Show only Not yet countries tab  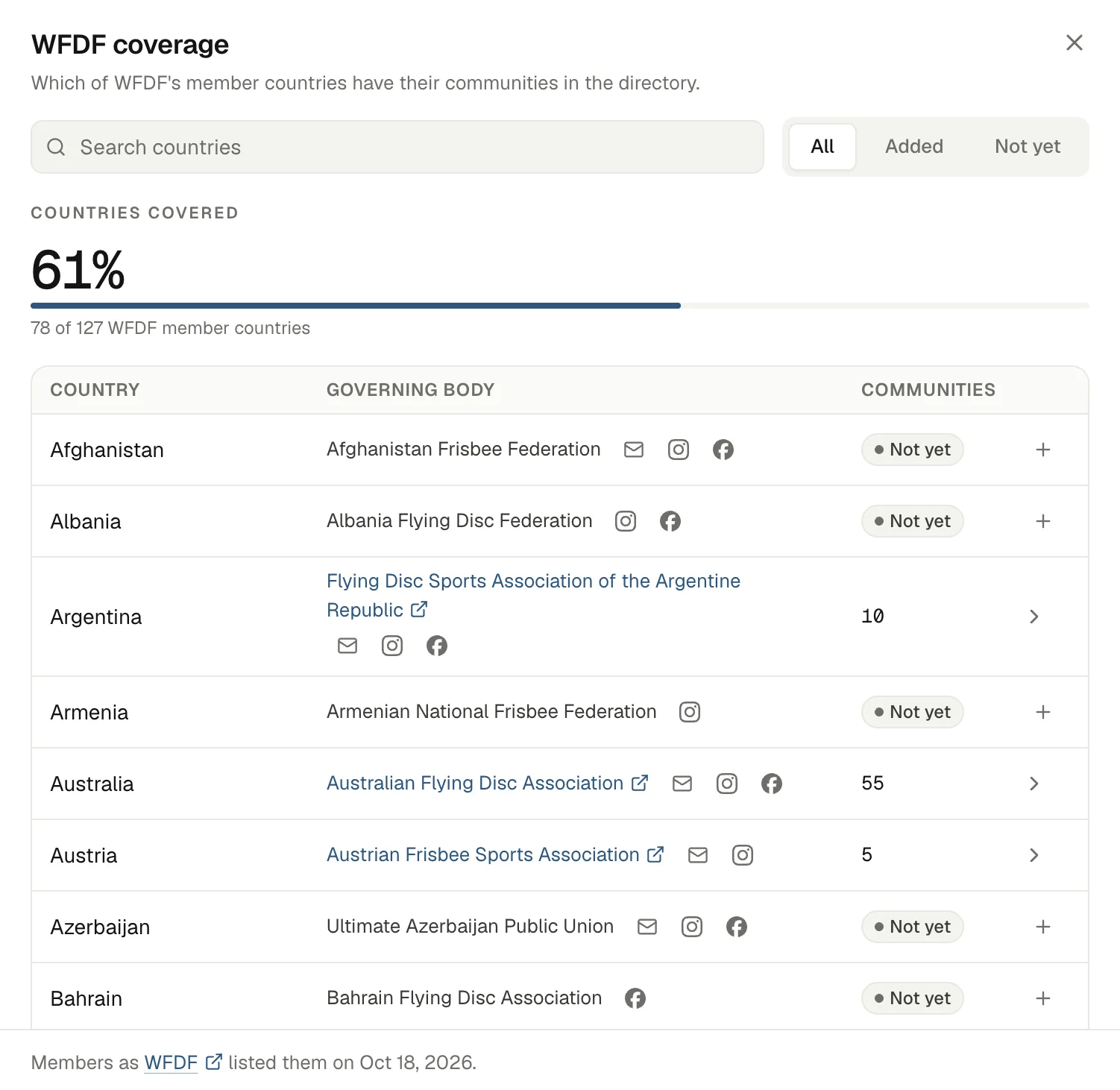[1028, 147]
